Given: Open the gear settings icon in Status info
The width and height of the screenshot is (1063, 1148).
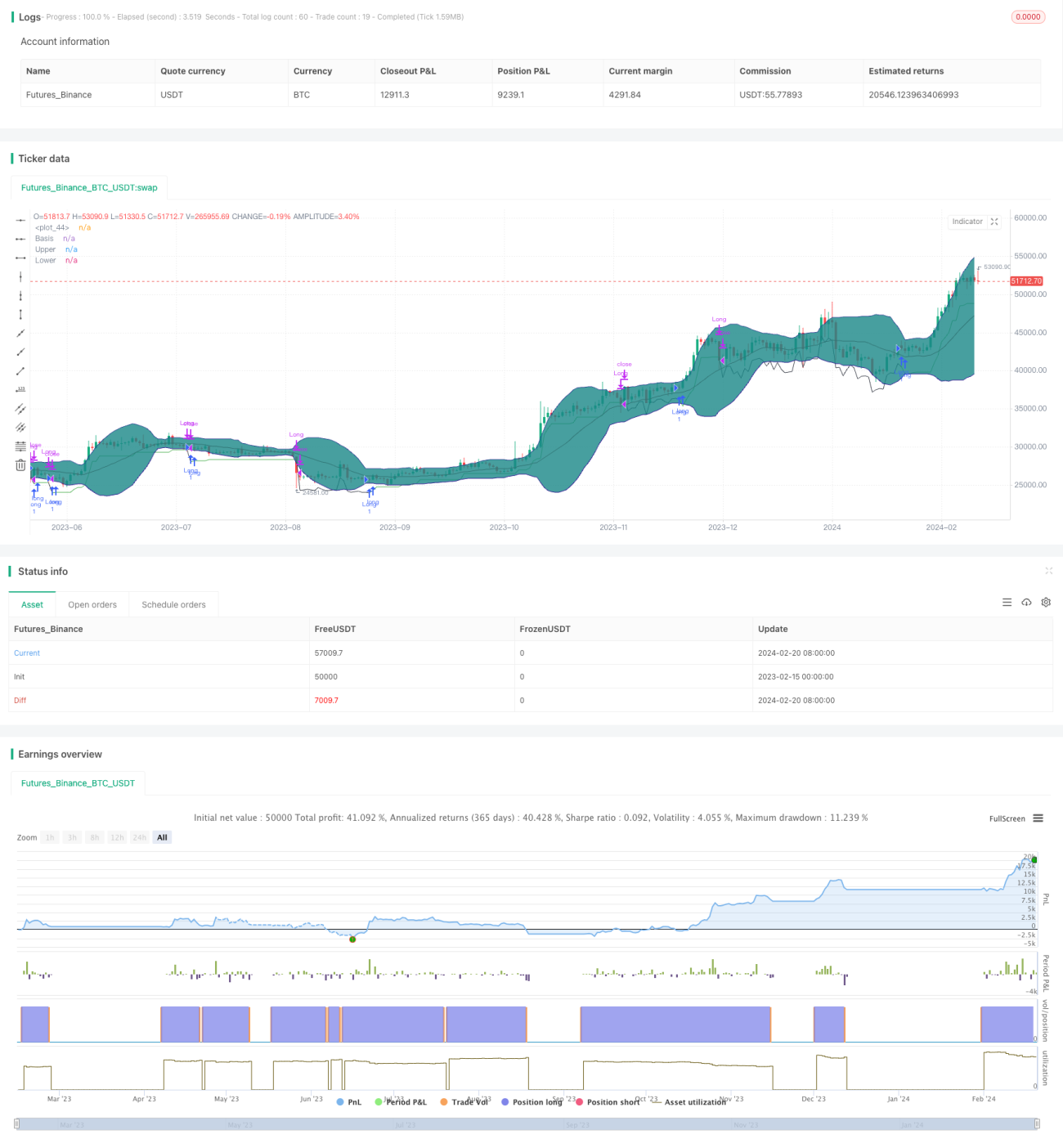Looking at the screenshot, I should (x=1046, y=603).
